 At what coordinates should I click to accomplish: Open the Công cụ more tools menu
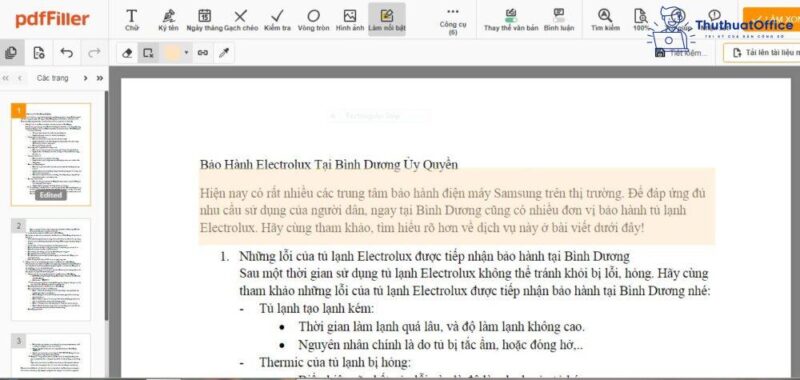pos(453,21)
